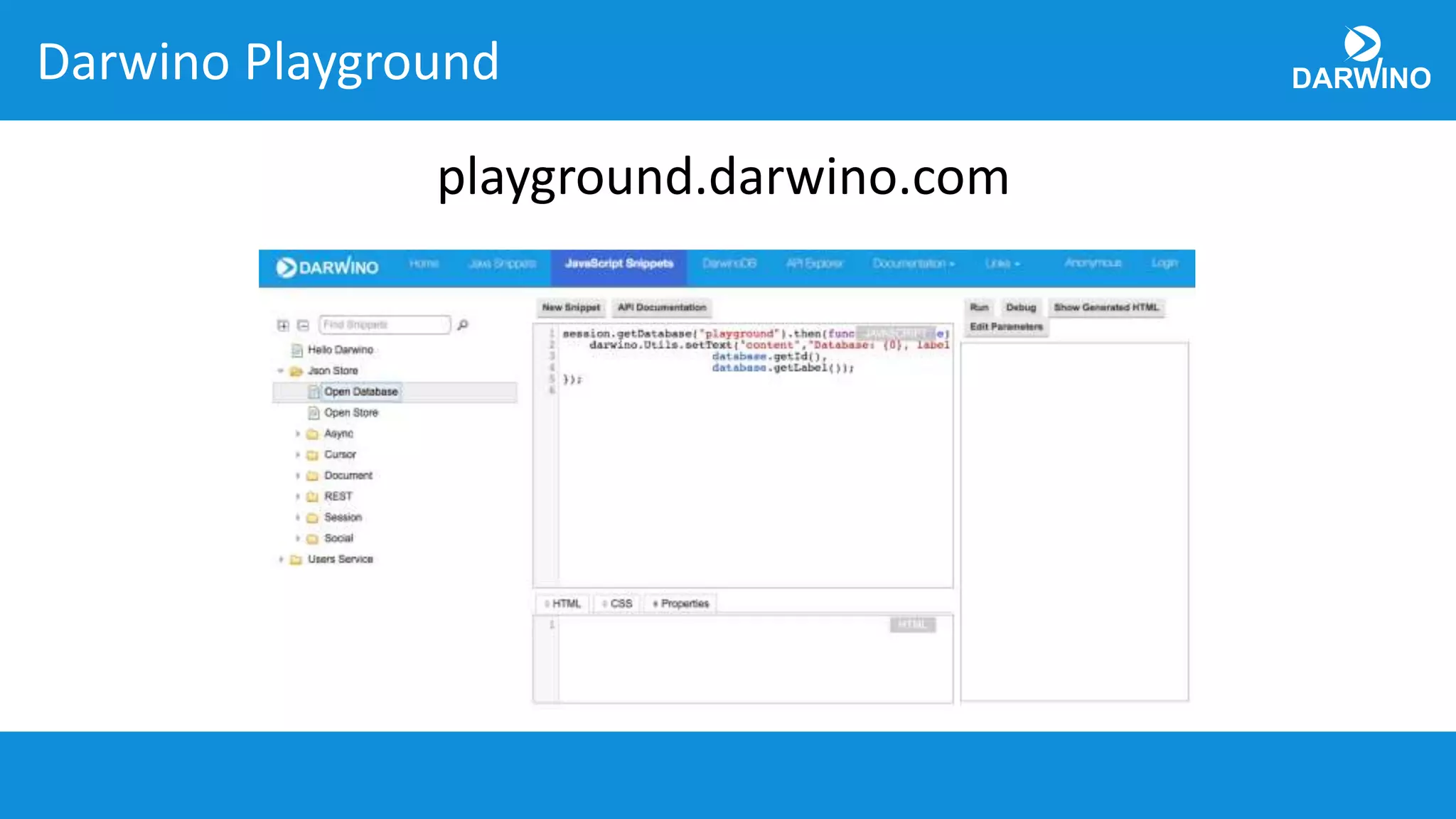Click the empty output preview panel
Screen dimensions: 1456x819
point(1074,522)
